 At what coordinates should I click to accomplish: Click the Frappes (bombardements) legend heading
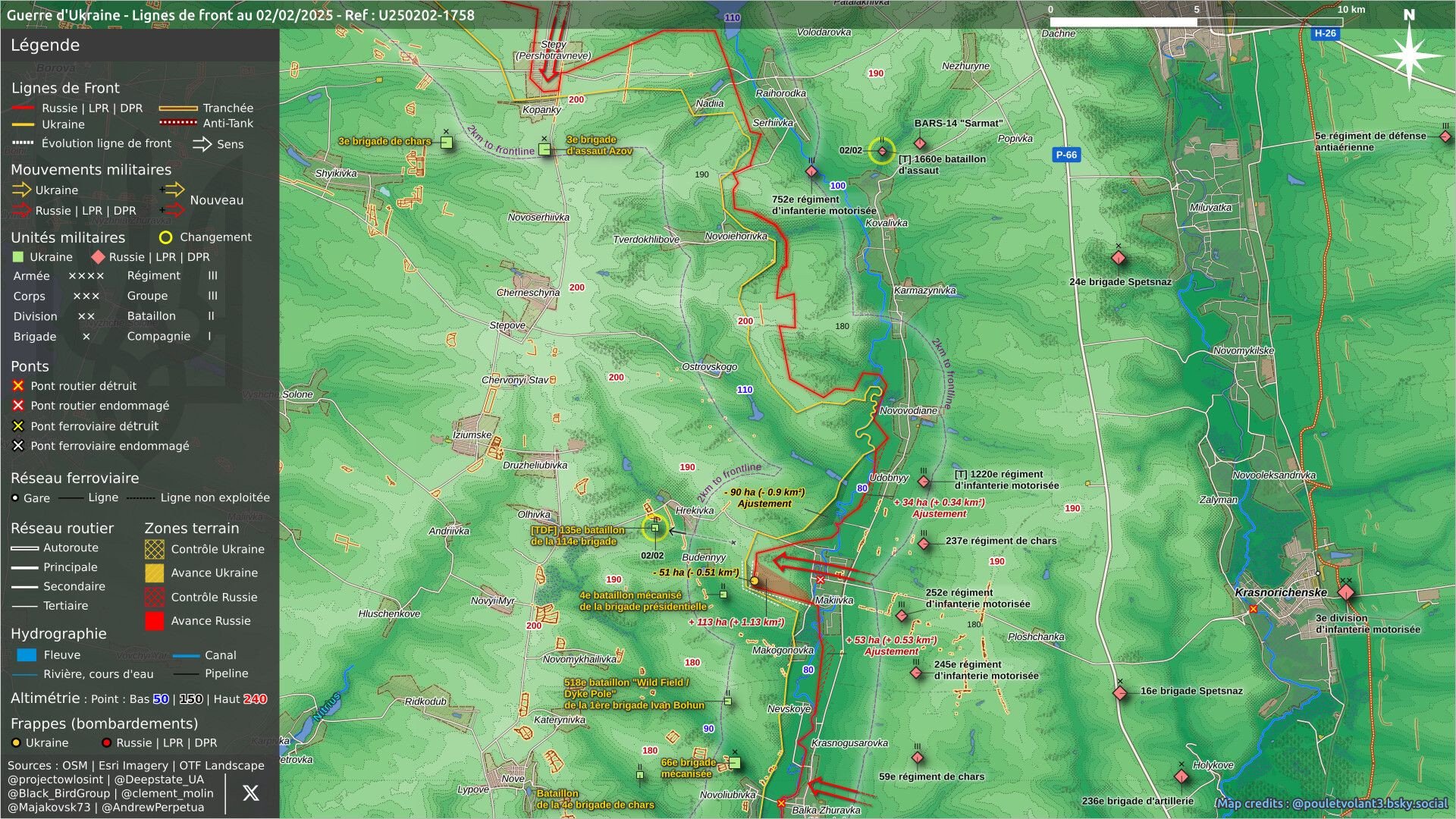point(104,724)
